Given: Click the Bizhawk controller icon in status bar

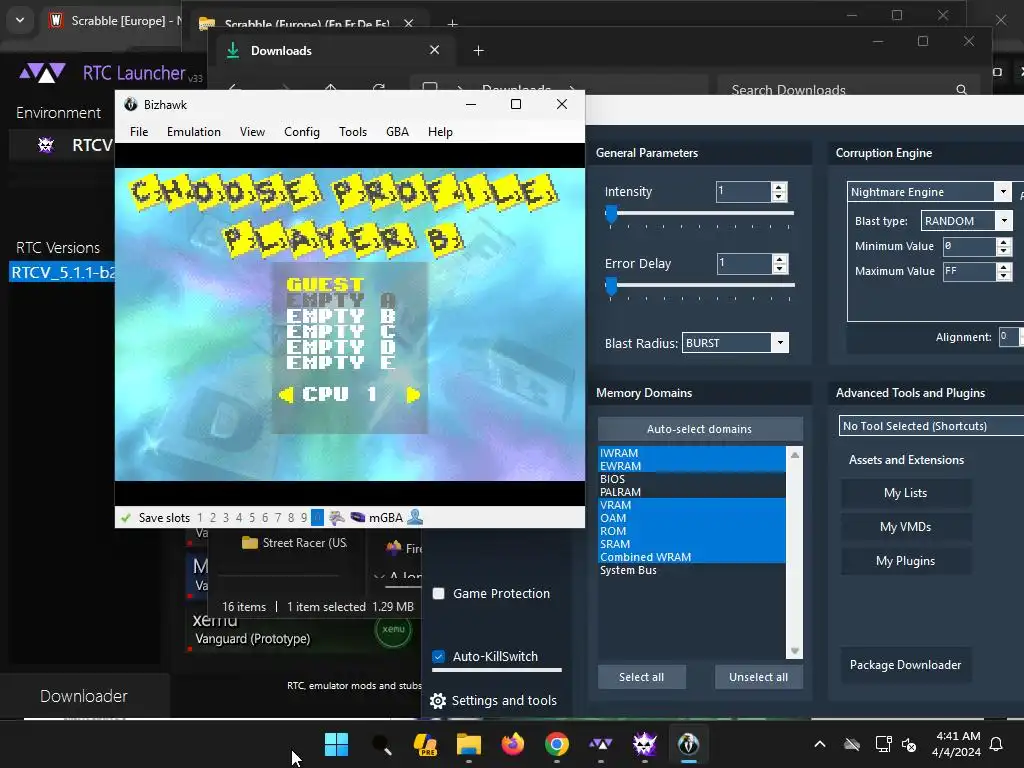Looking at the screenshot, I should (x=337, y=518).
